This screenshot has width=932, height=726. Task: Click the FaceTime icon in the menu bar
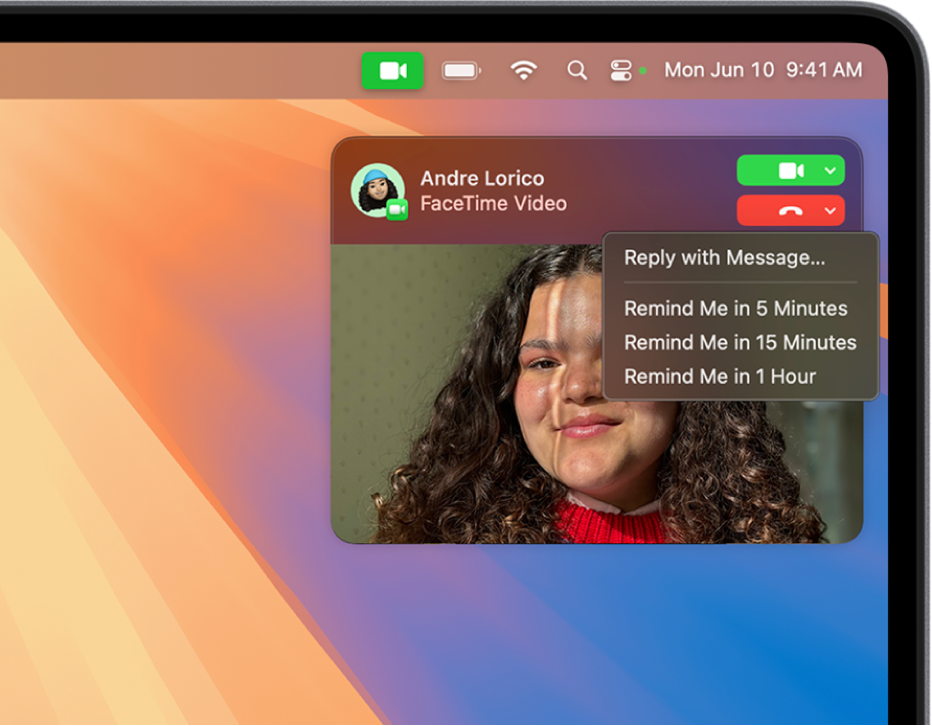(392, 71)
